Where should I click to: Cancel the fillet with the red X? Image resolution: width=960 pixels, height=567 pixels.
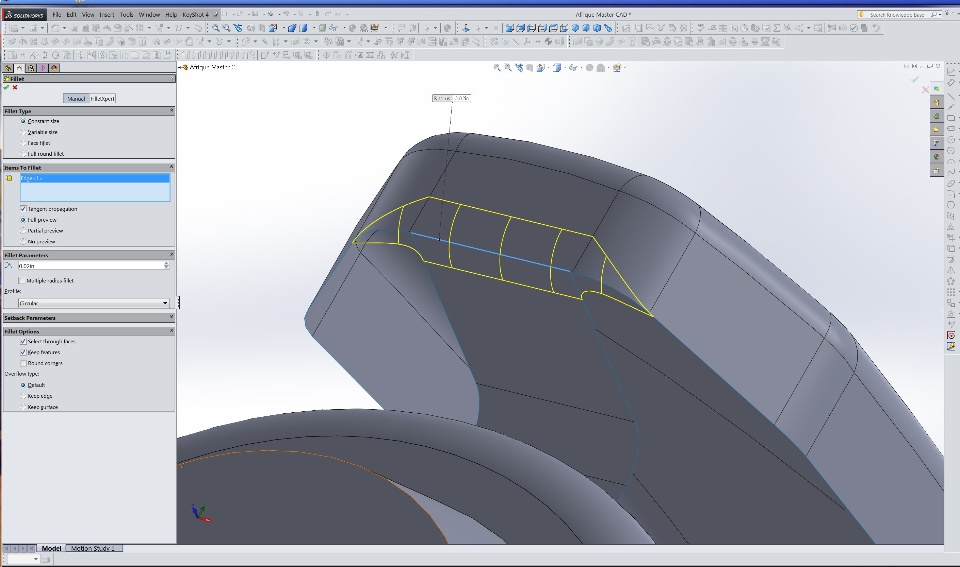[15, 87]
